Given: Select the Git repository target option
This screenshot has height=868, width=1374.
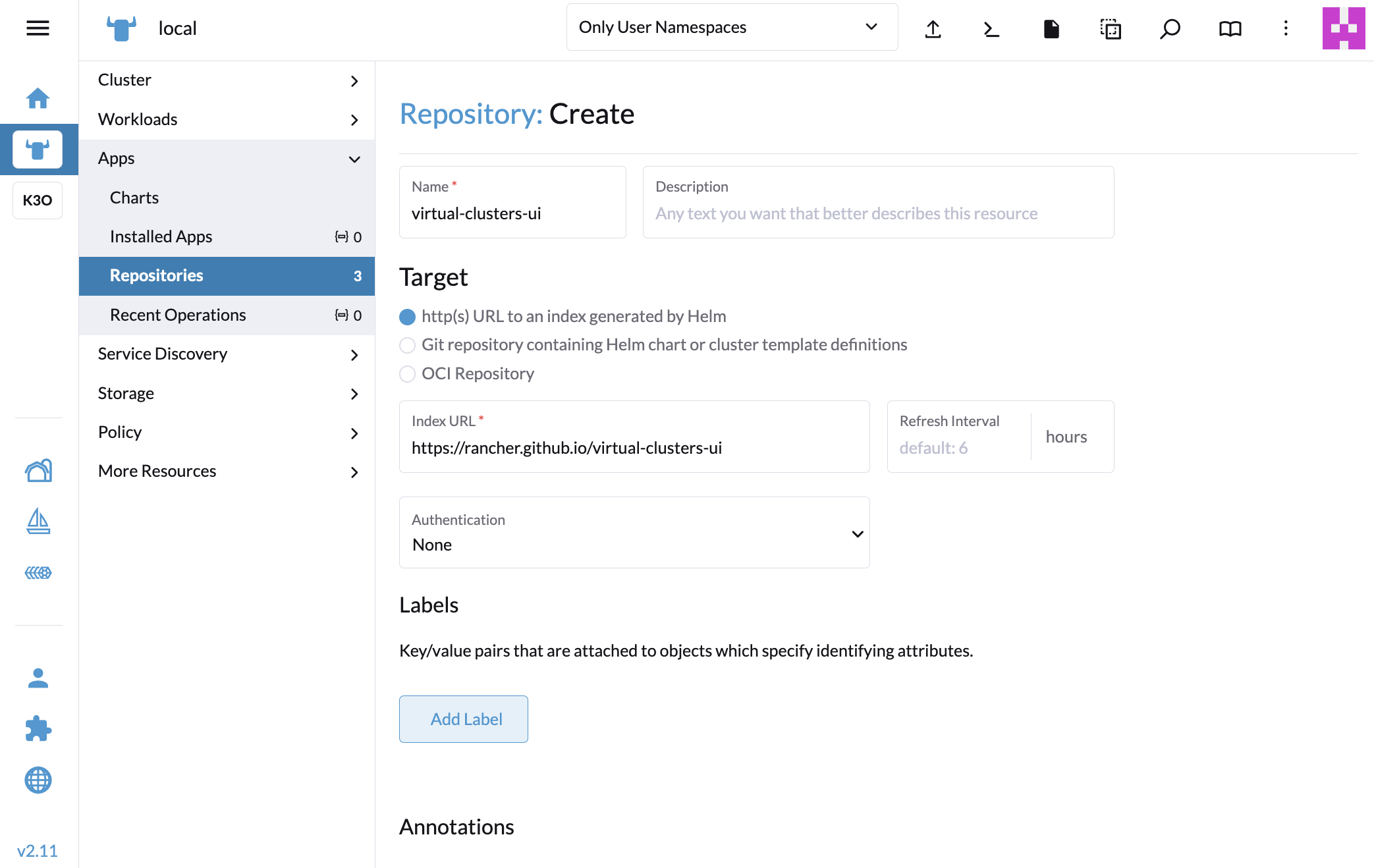Looking at the screenshot, I should tap(408, 345).
